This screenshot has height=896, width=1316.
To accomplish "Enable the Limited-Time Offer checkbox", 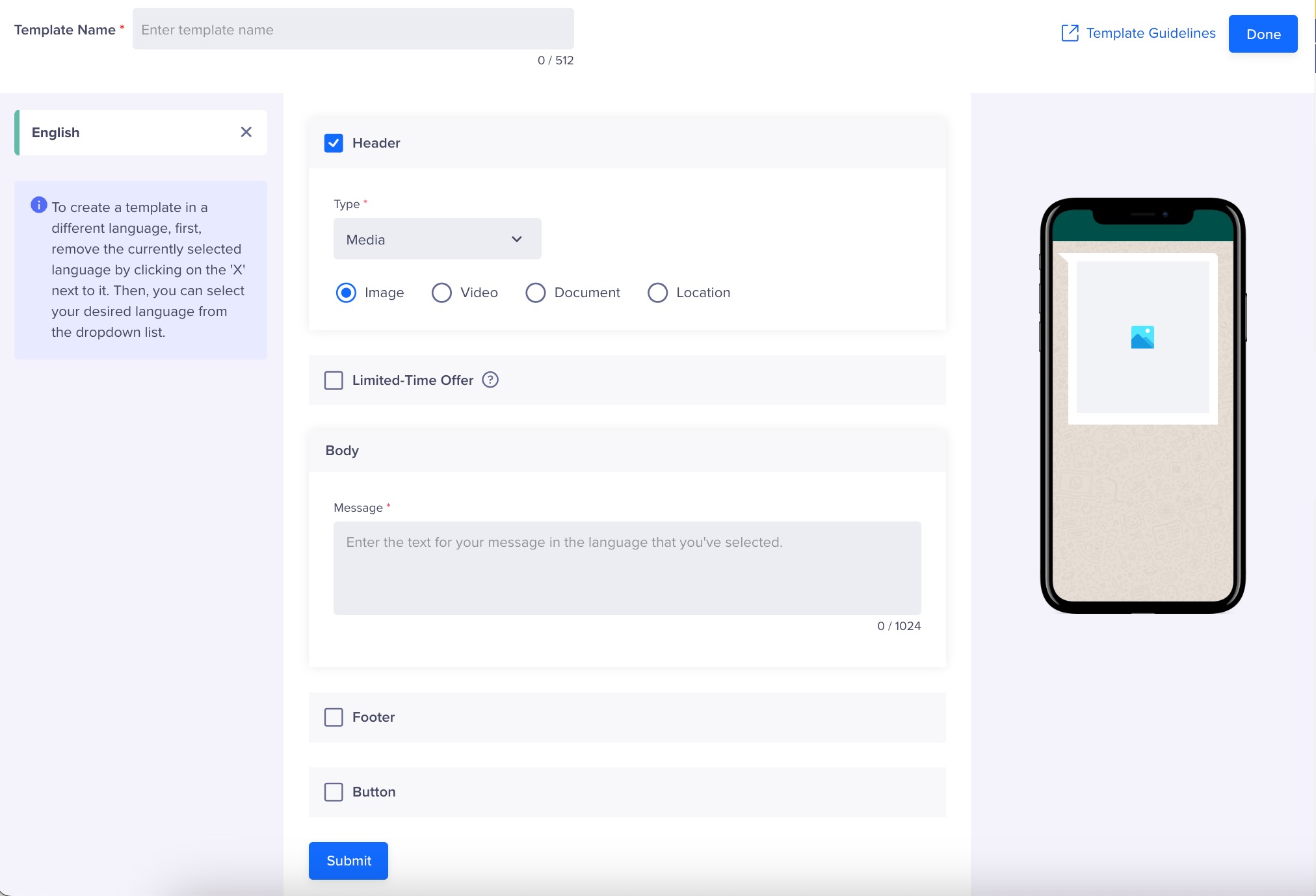I will 334,380.
